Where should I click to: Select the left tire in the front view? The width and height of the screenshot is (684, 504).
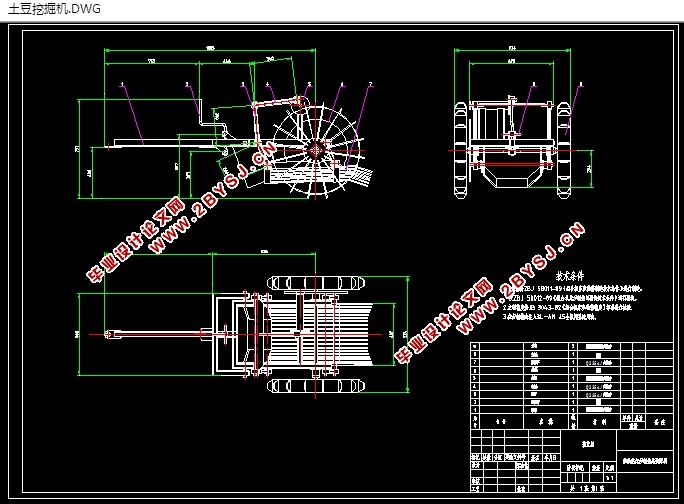pos(461,150)
